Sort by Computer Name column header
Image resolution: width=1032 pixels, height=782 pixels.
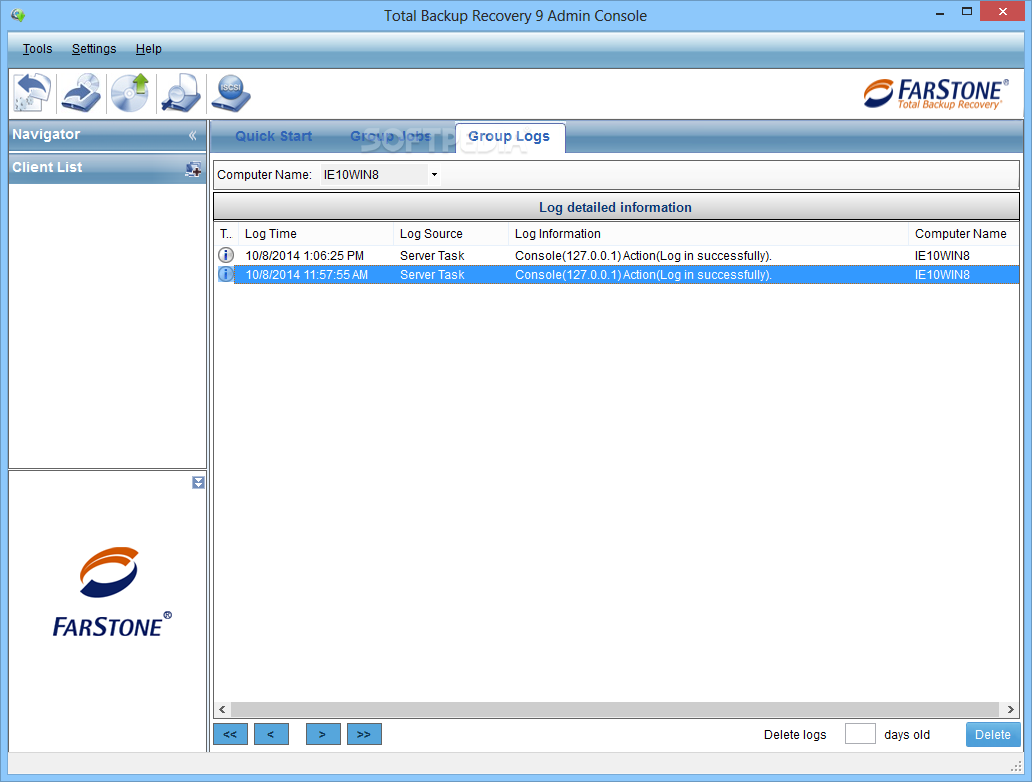pos(964,234)
